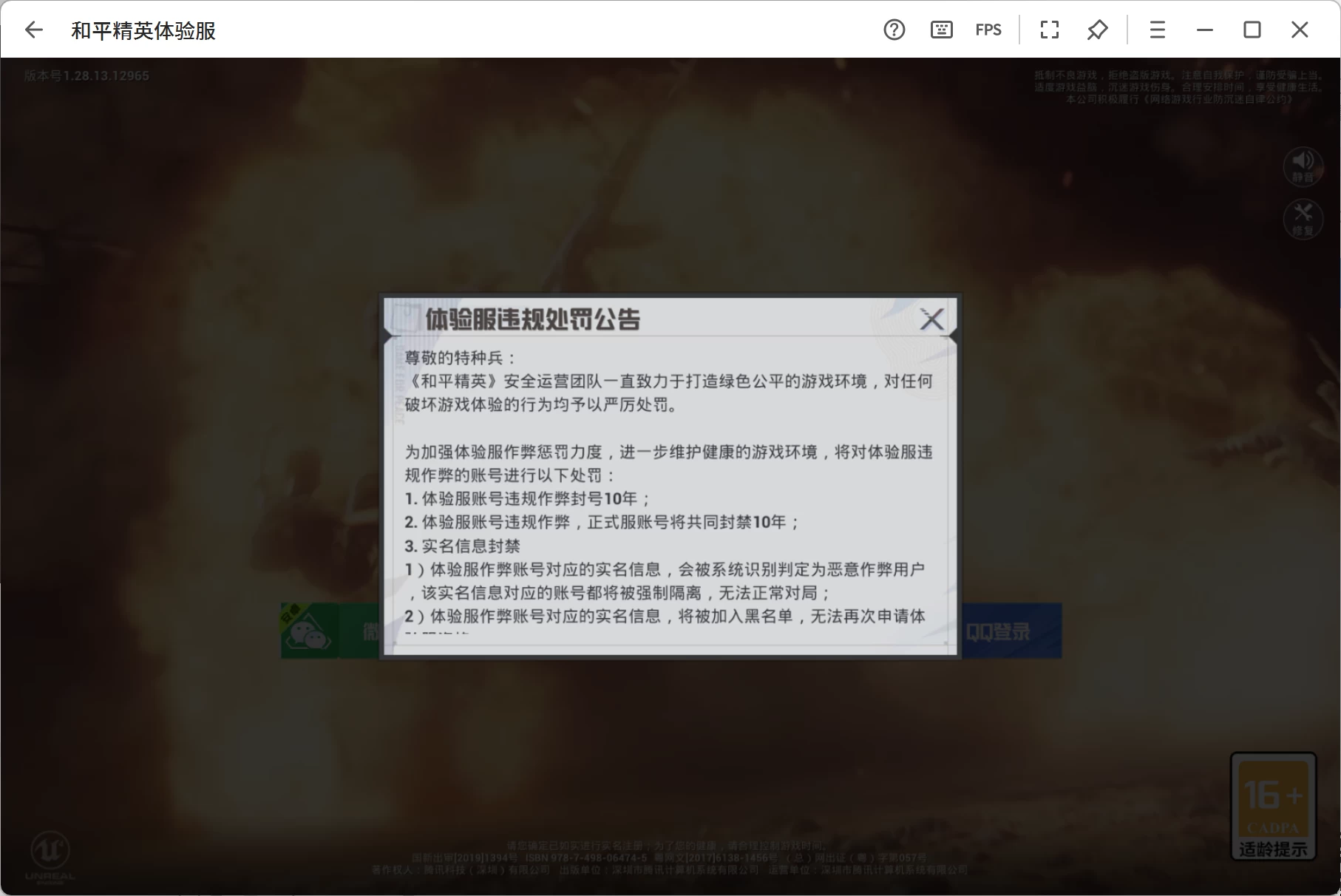Maximize the emulator window
This screenshot has width=1341, height=896.
coord(1252,30)
